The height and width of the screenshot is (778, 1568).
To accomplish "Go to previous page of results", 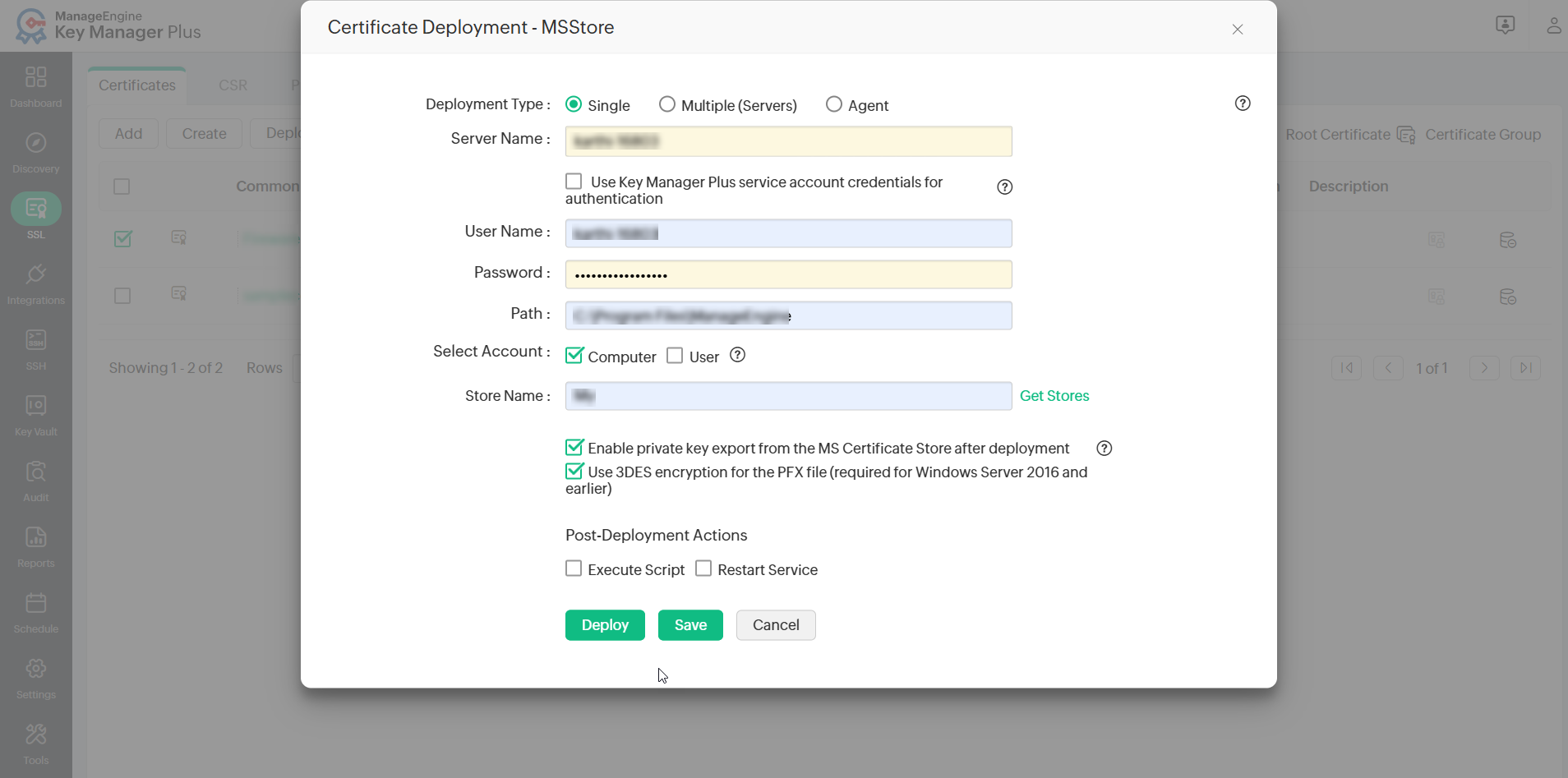I will (1388, 368).
